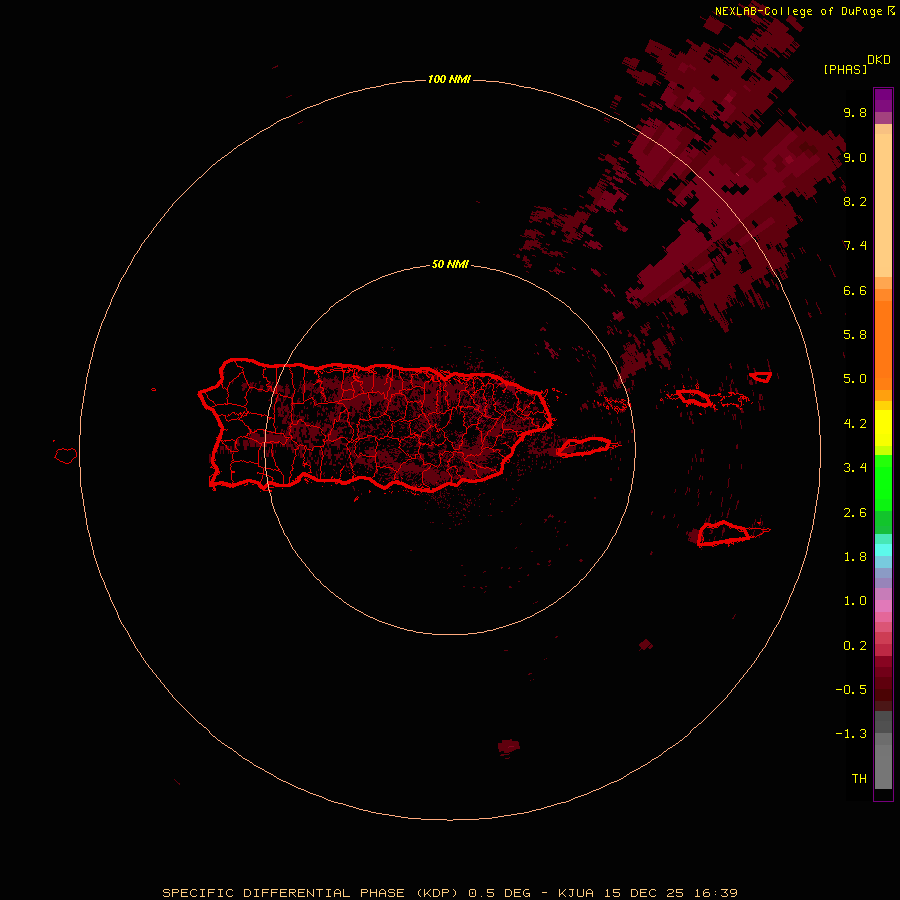Click the 7.4 legend value
The height and width of the screenshot is (900, 900).
[x=855, y=246]
